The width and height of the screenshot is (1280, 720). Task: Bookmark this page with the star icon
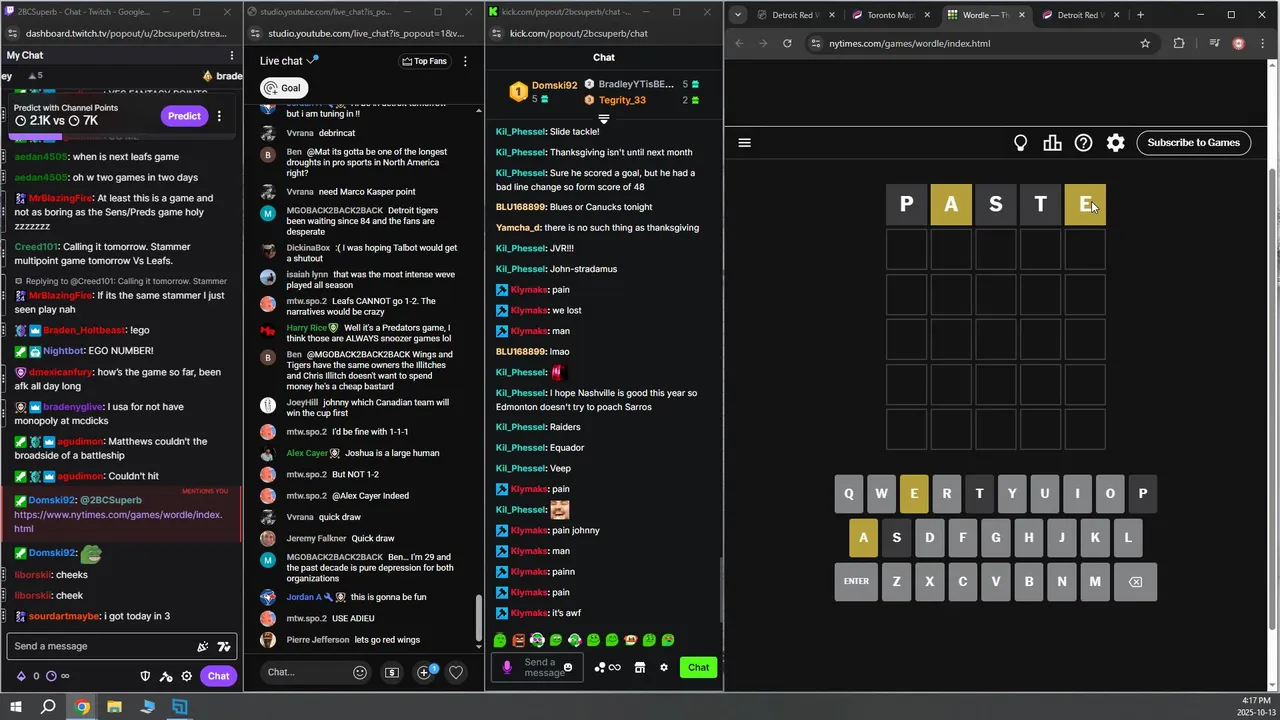click(1145, 43)
